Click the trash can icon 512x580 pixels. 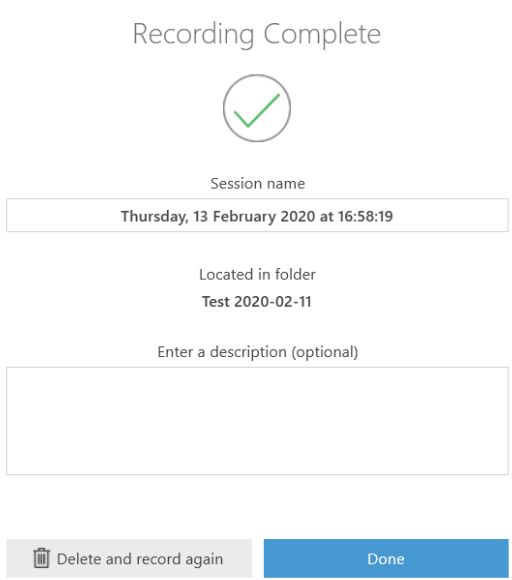[x=41, y=558]
